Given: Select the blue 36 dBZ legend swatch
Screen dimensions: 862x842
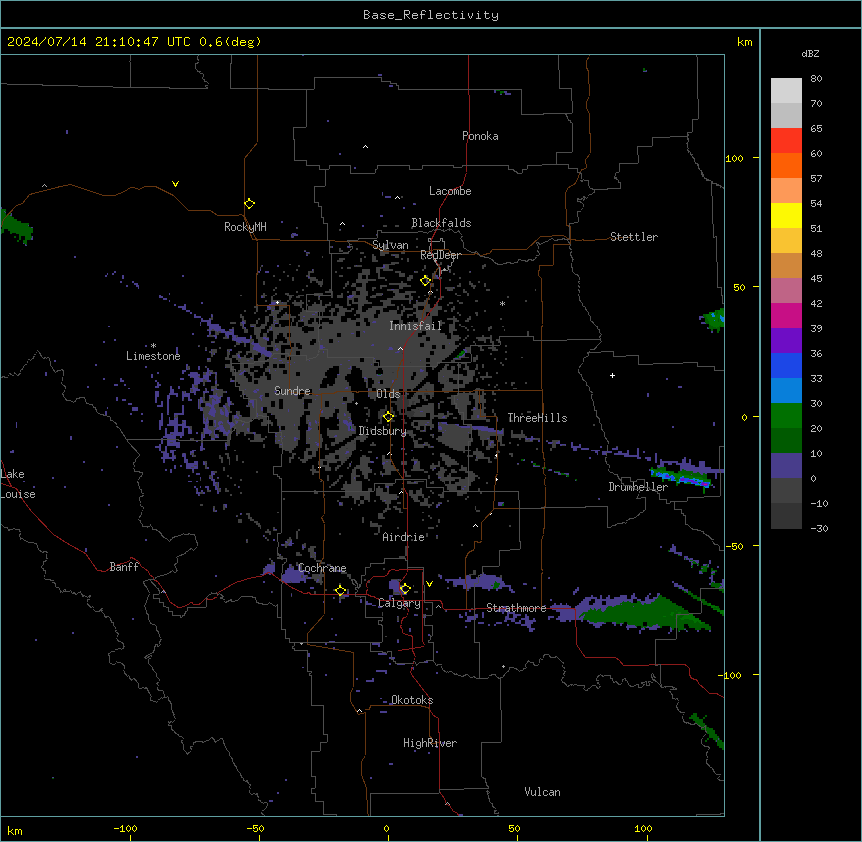Looking at the screenshot, I should pyautogui.click(x=786, y=365).
